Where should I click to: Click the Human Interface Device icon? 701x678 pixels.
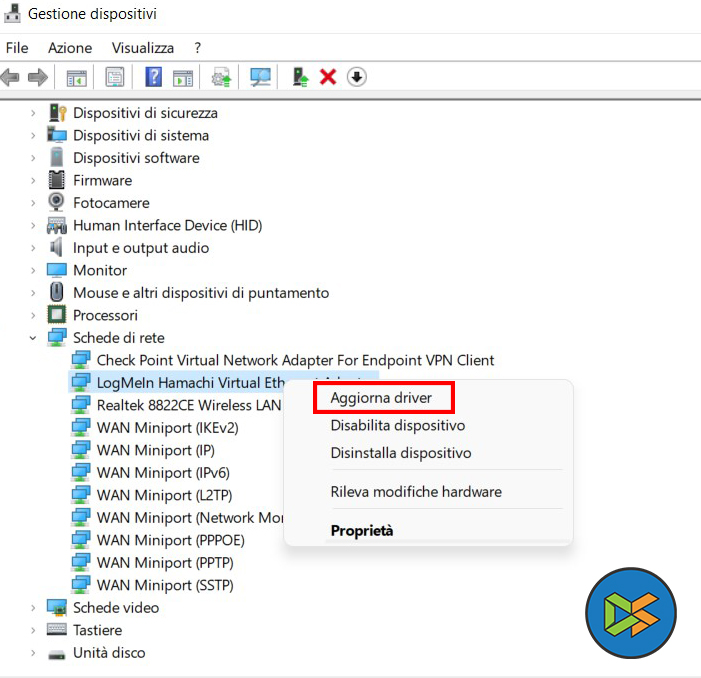tap(57, 225)
